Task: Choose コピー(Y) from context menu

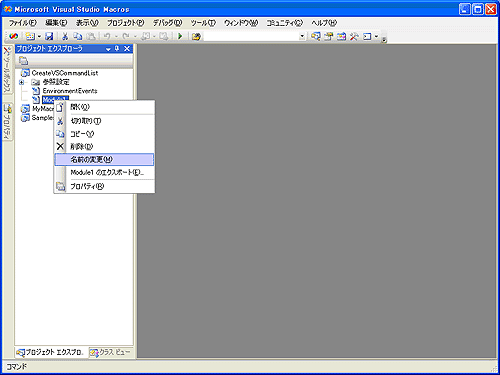Action: [104, 134]
